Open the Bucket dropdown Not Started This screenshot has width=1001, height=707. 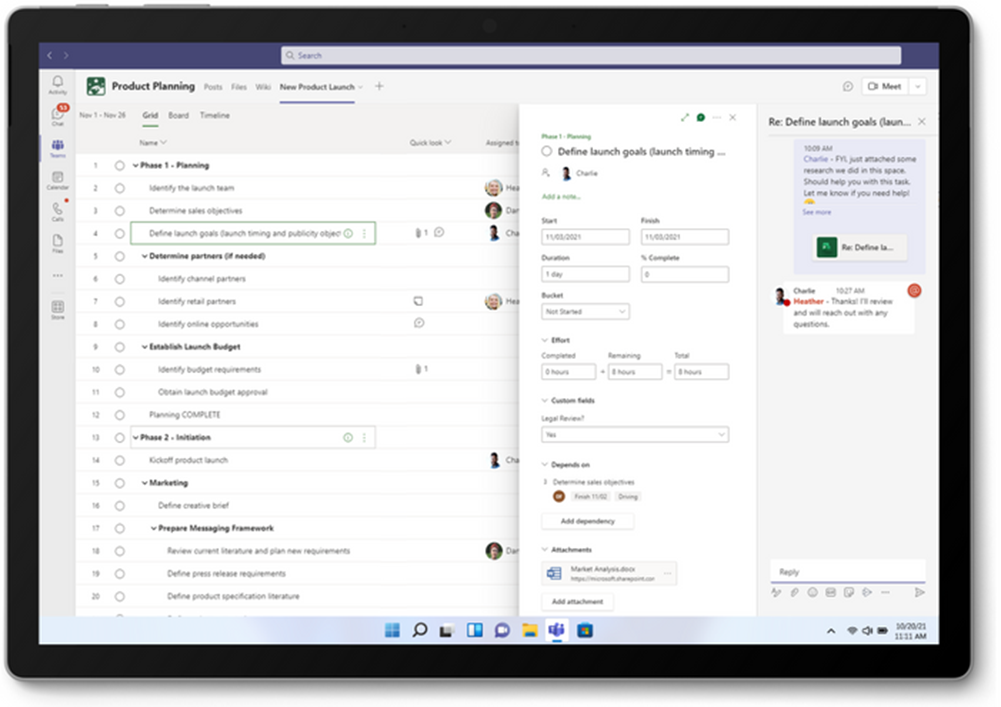[585, 312]
